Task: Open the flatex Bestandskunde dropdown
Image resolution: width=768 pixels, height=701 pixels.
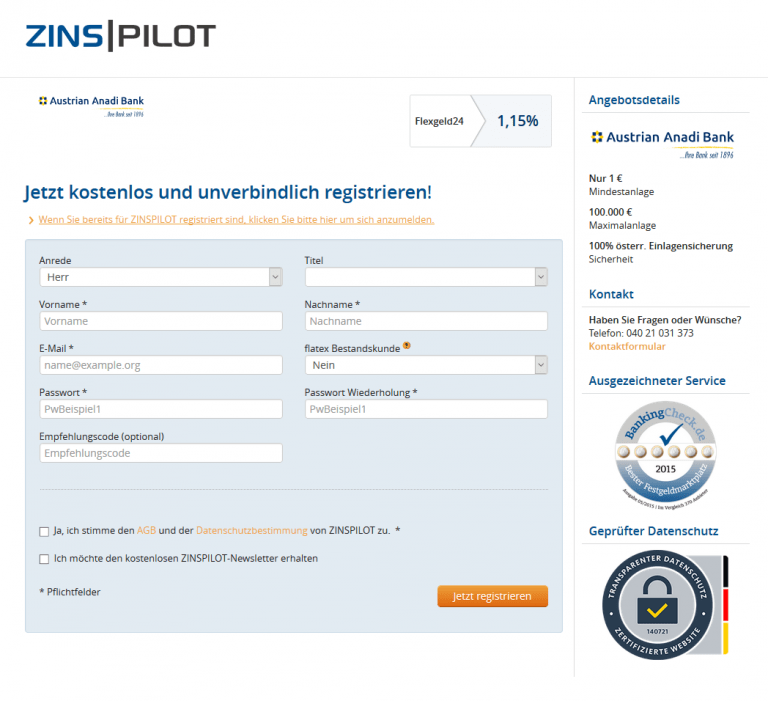Action: pyautogui.click(x=426, y=366)
